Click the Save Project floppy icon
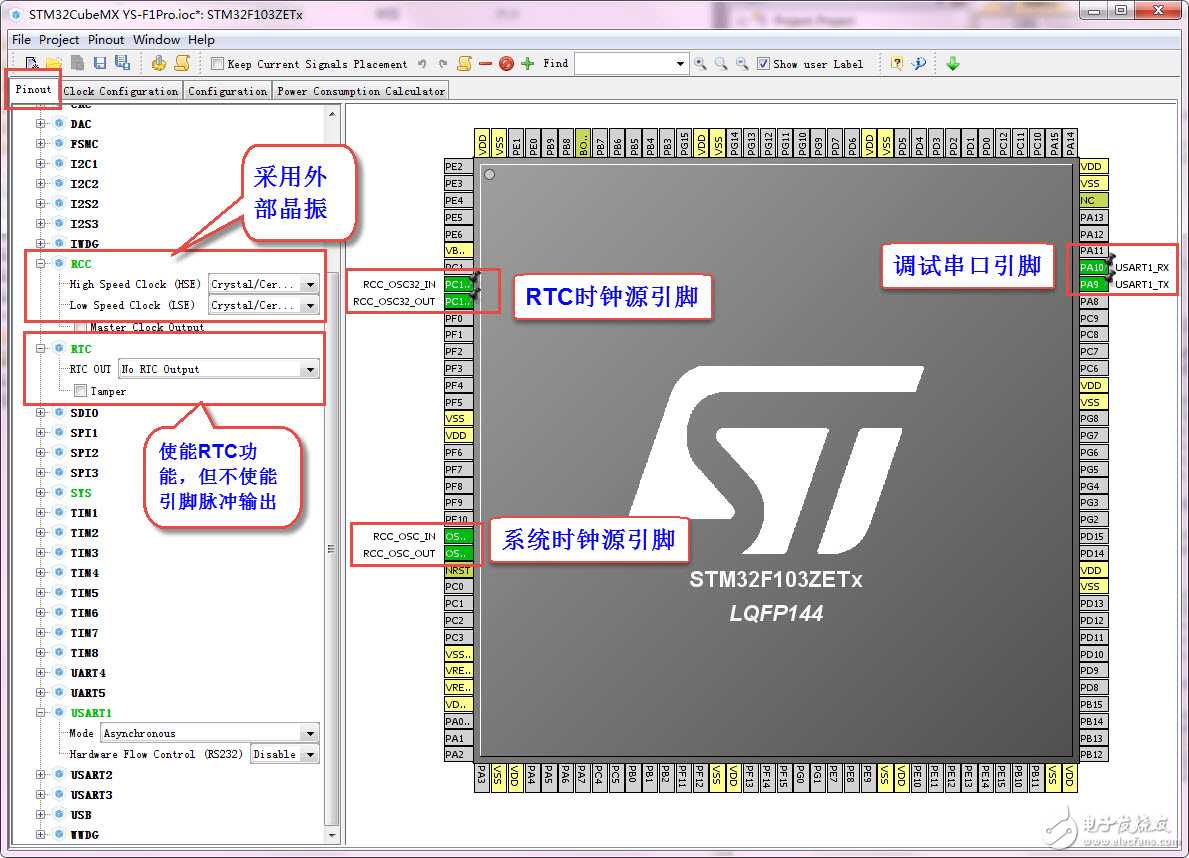This screenshot has width=1189, height=858. (100, 63)
